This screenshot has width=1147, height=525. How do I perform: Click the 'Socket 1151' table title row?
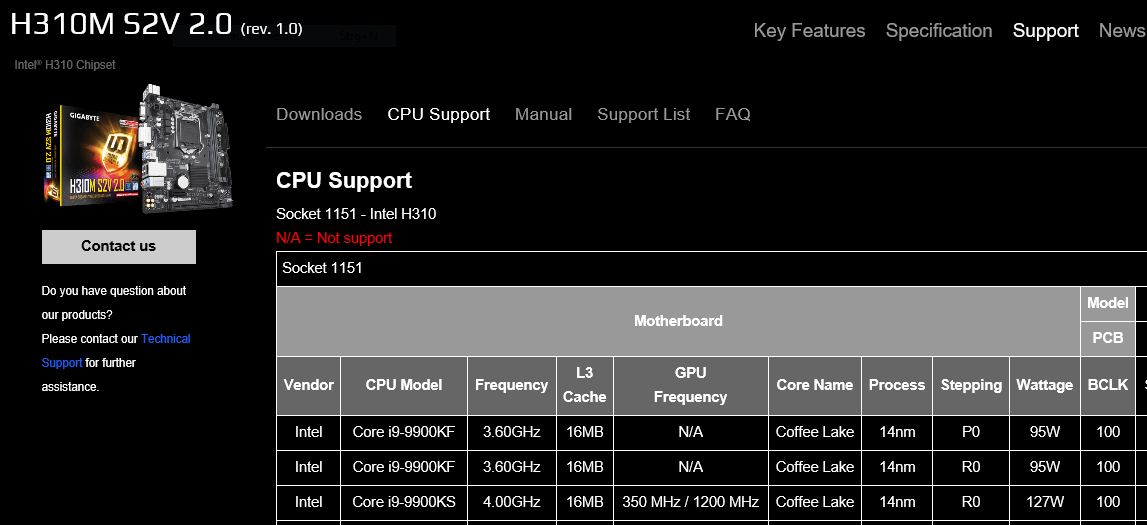pyautogui.click(x=711, y=268)
